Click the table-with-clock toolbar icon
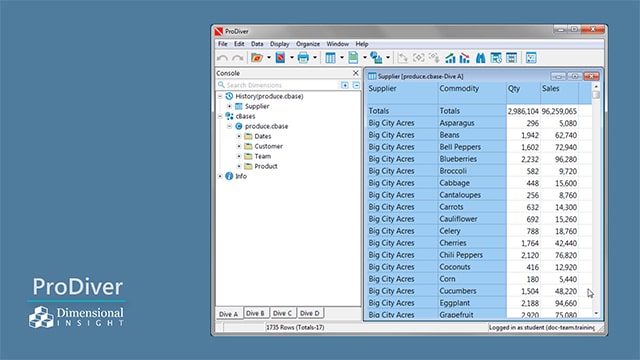The width and height of the screenshot is (640, 360). pyautogui.click(x=496, y=58)
